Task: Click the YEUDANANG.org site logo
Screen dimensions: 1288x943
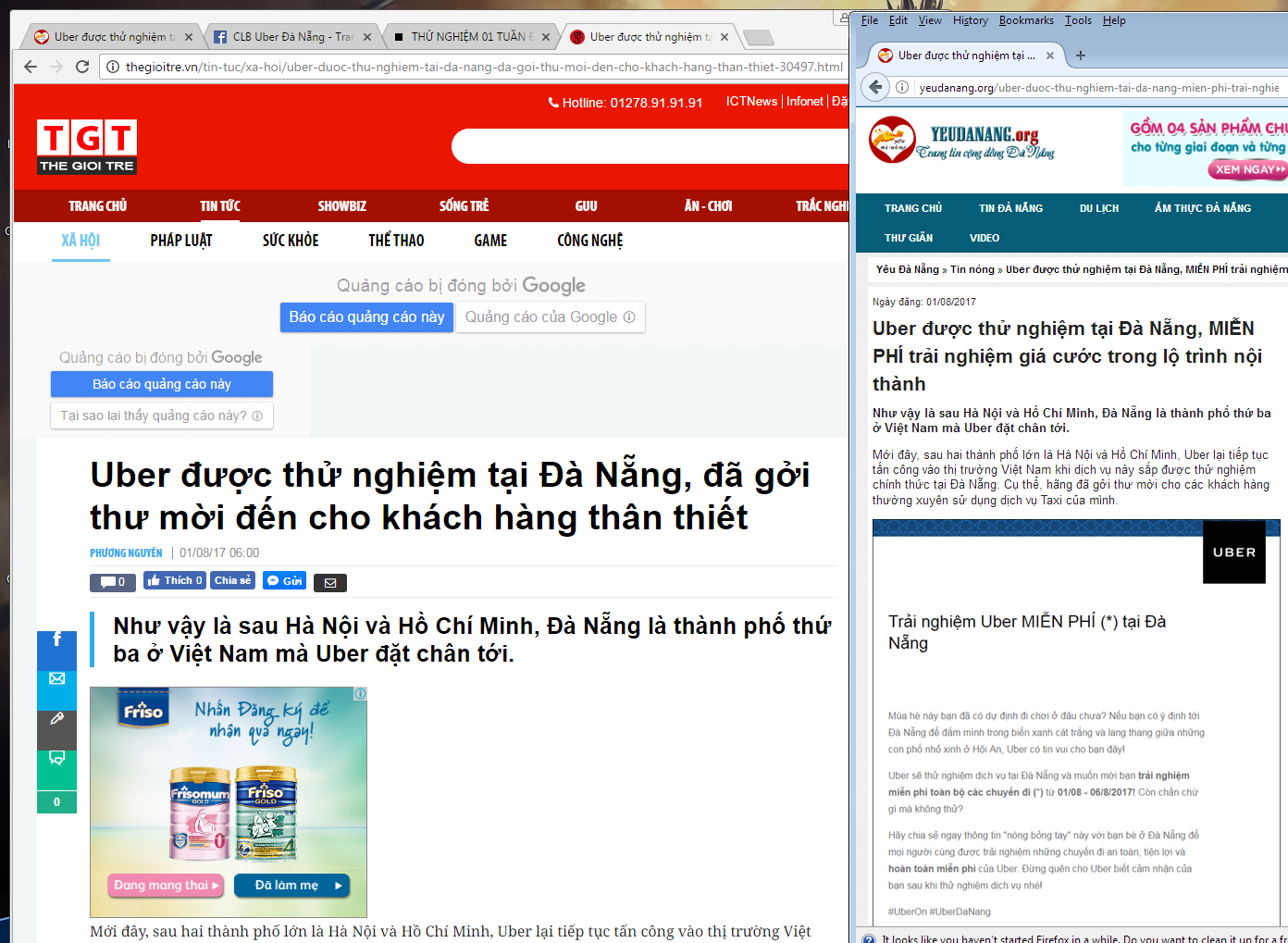Action: point(962,141)
